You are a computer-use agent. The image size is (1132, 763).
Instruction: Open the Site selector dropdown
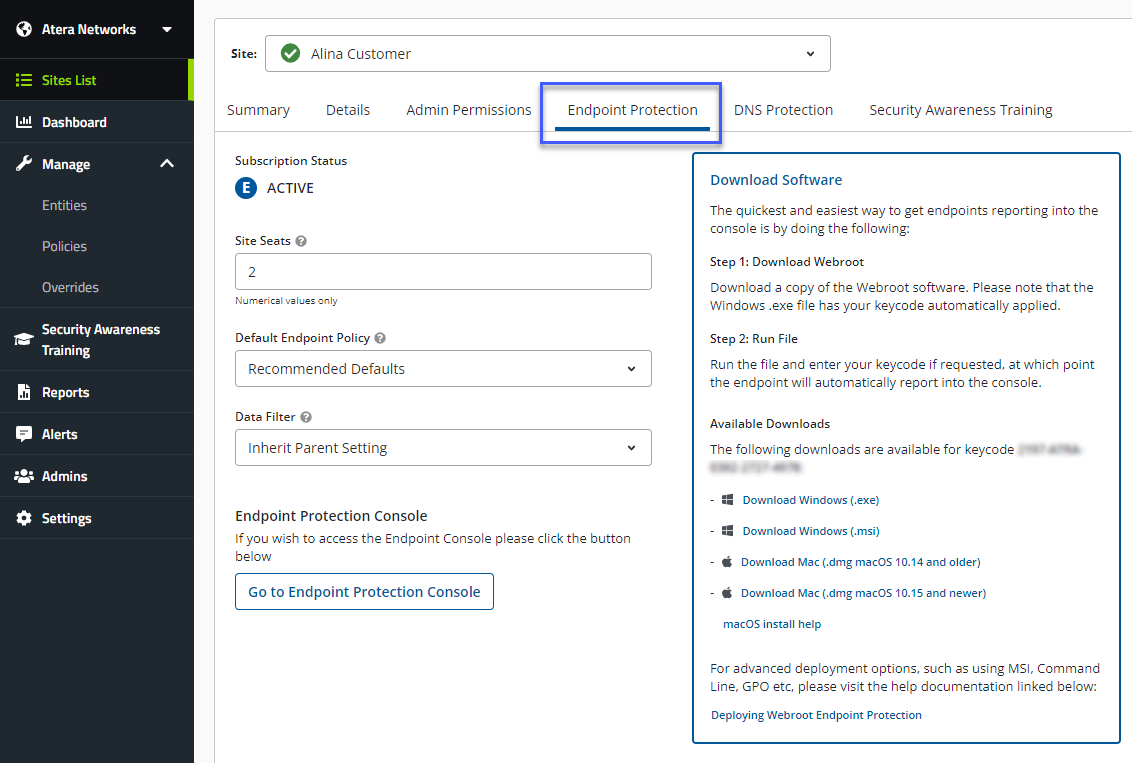point(547,54)
